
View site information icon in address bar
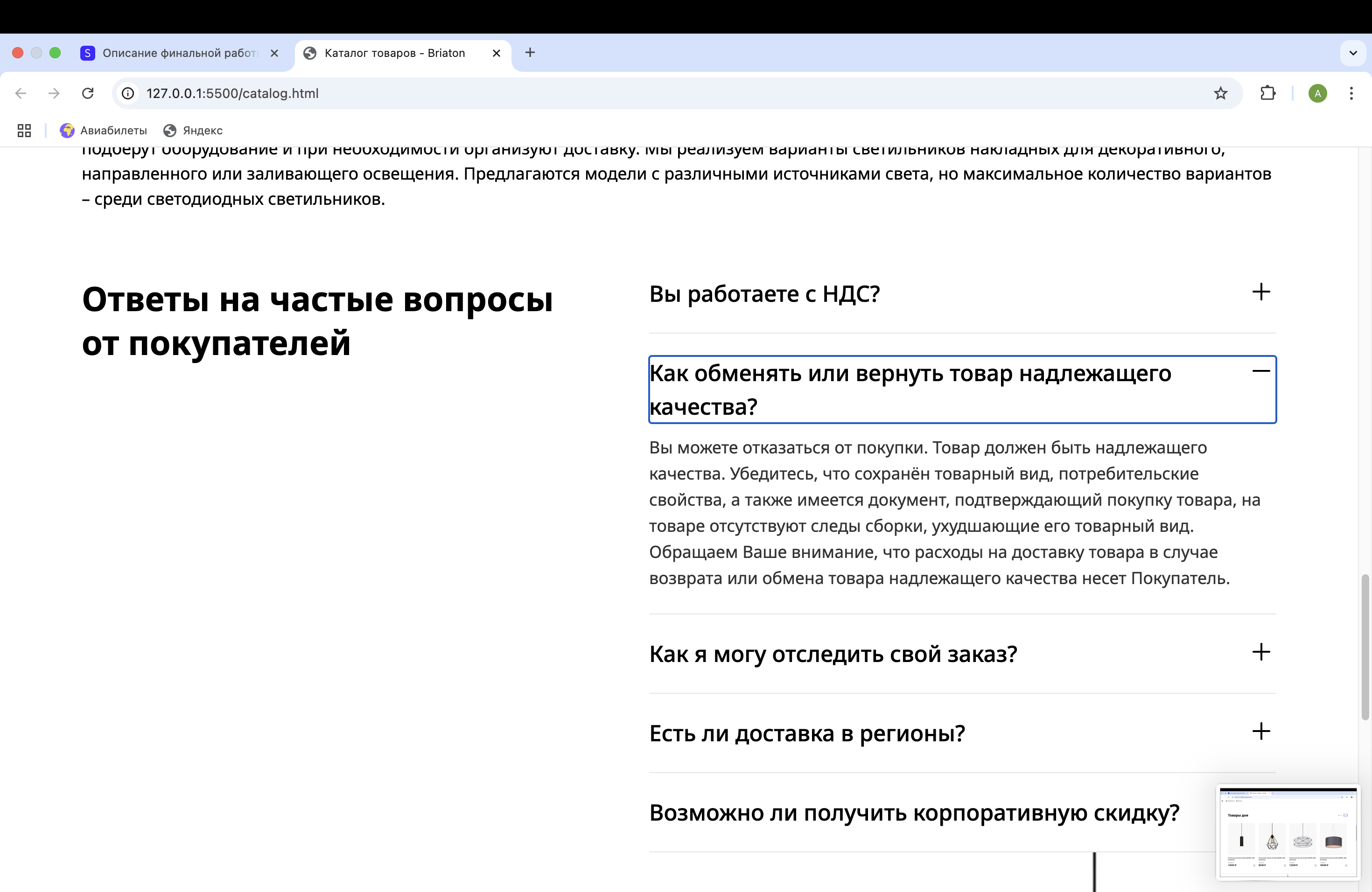128,93
